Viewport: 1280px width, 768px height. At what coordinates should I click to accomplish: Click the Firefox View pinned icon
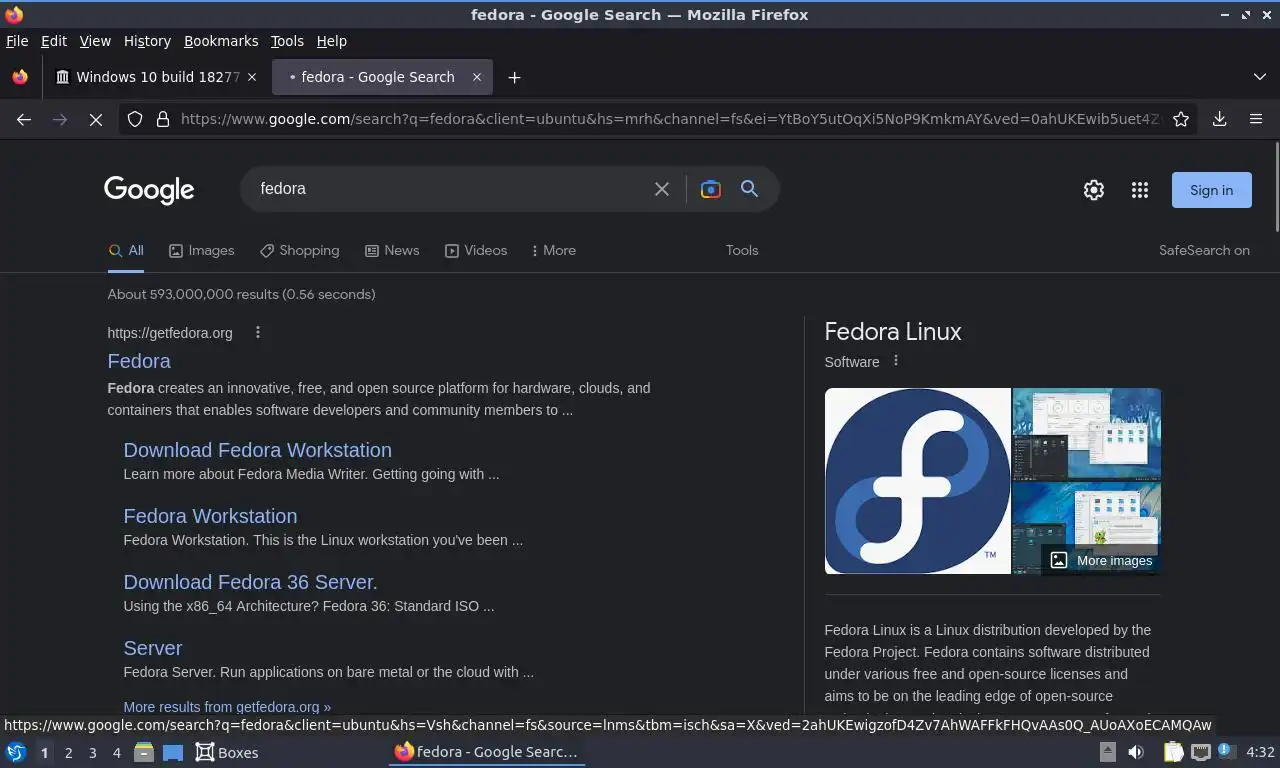20,77
